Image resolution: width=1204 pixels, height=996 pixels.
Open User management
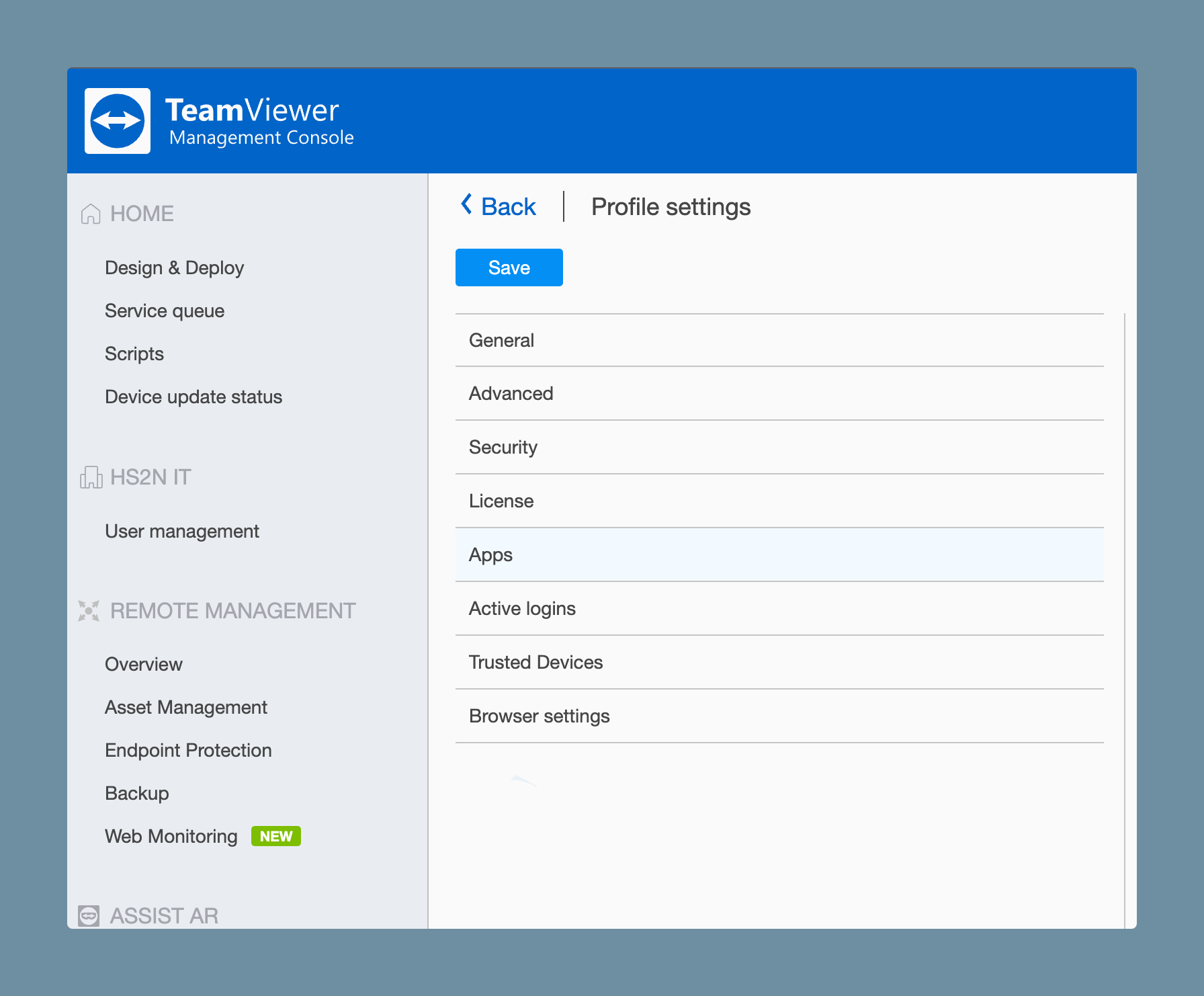tap(182, 532)
